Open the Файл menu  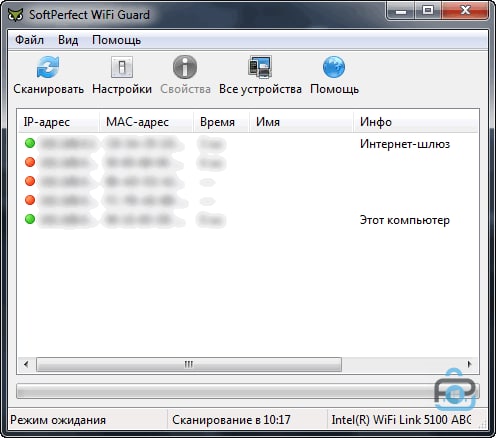(x=29, y=40)
